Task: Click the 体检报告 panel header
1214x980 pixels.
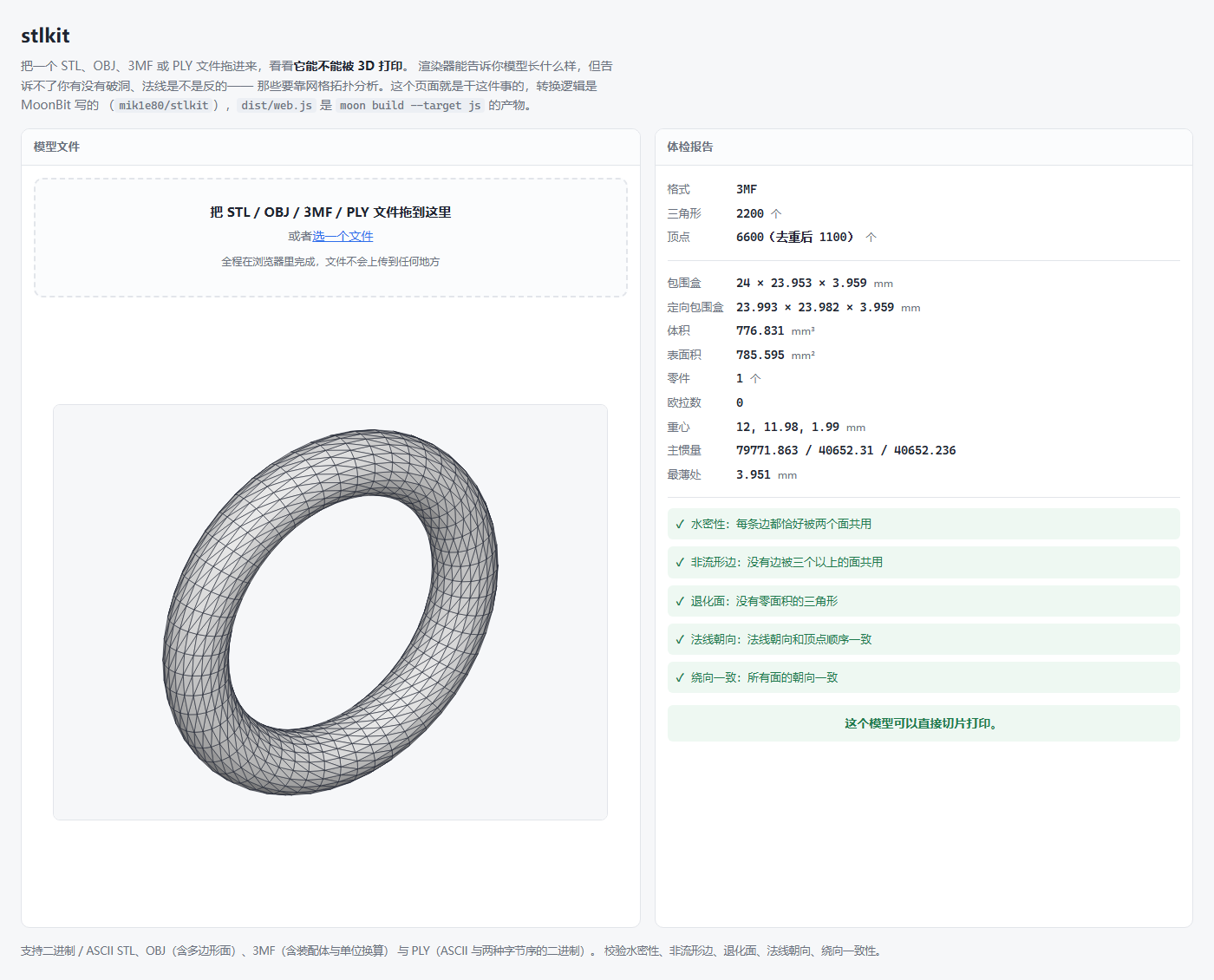Action: pos(924,147)
